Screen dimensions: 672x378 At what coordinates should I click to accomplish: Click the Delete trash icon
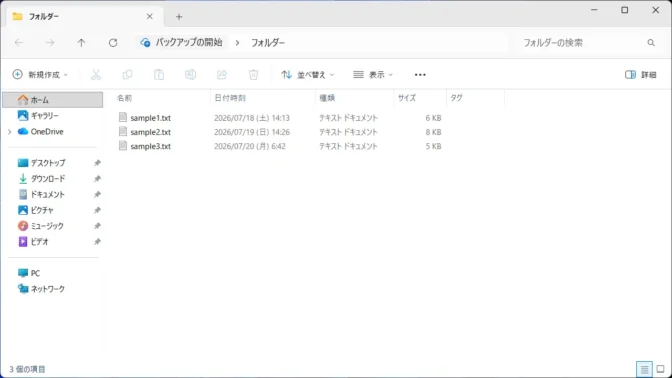pos(253,75)
